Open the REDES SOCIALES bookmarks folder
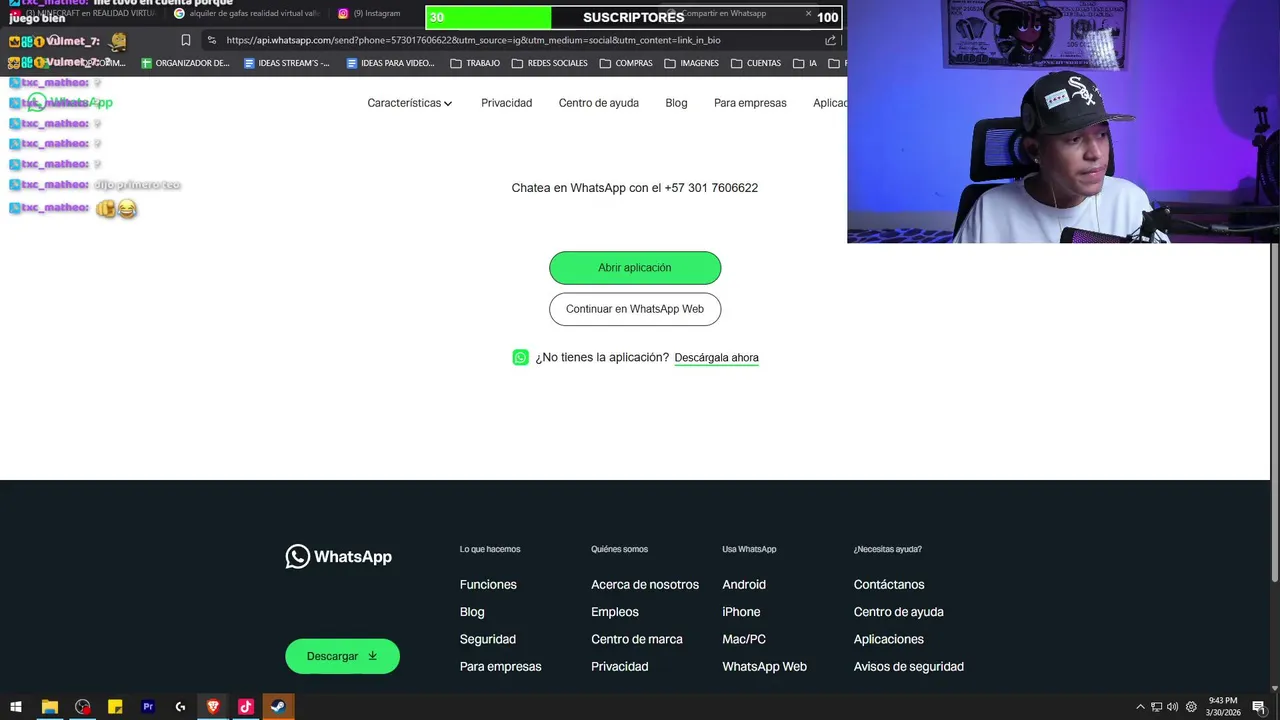The height and width of the screenshot is (720, 1280). (549, 63)
